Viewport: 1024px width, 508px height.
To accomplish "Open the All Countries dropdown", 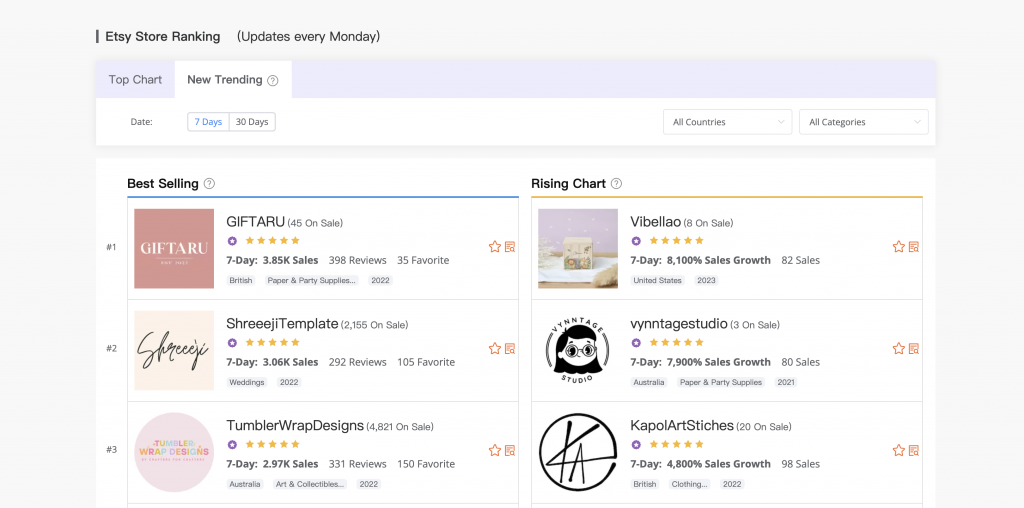I will 727,122.
